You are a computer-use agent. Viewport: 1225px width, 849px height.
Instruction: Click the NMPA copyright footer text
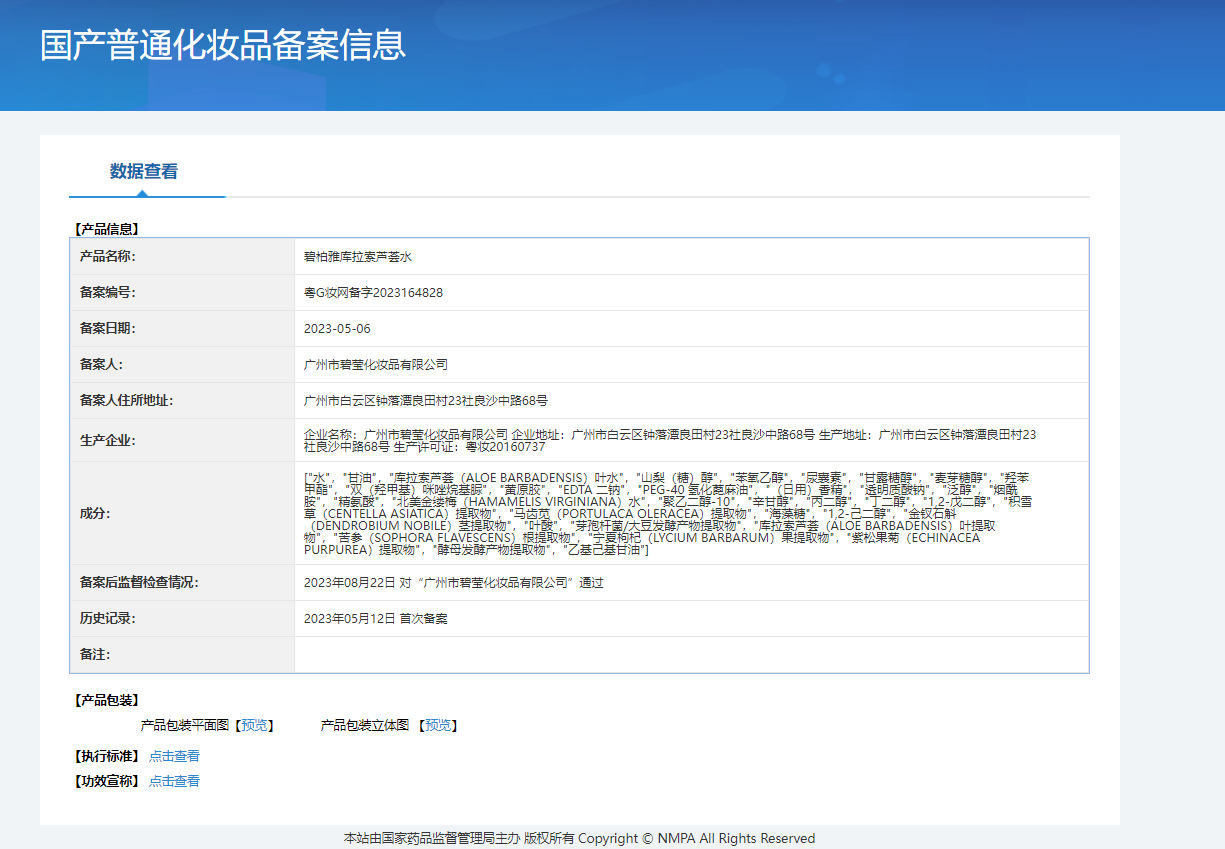click(x=579, y=838)
